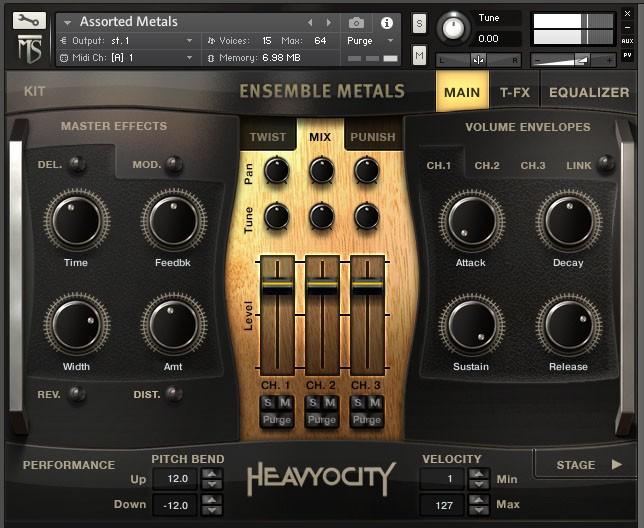Decrease Velocity Max value
The height and width of the screenshot is (528, 644).
point(478,510)
